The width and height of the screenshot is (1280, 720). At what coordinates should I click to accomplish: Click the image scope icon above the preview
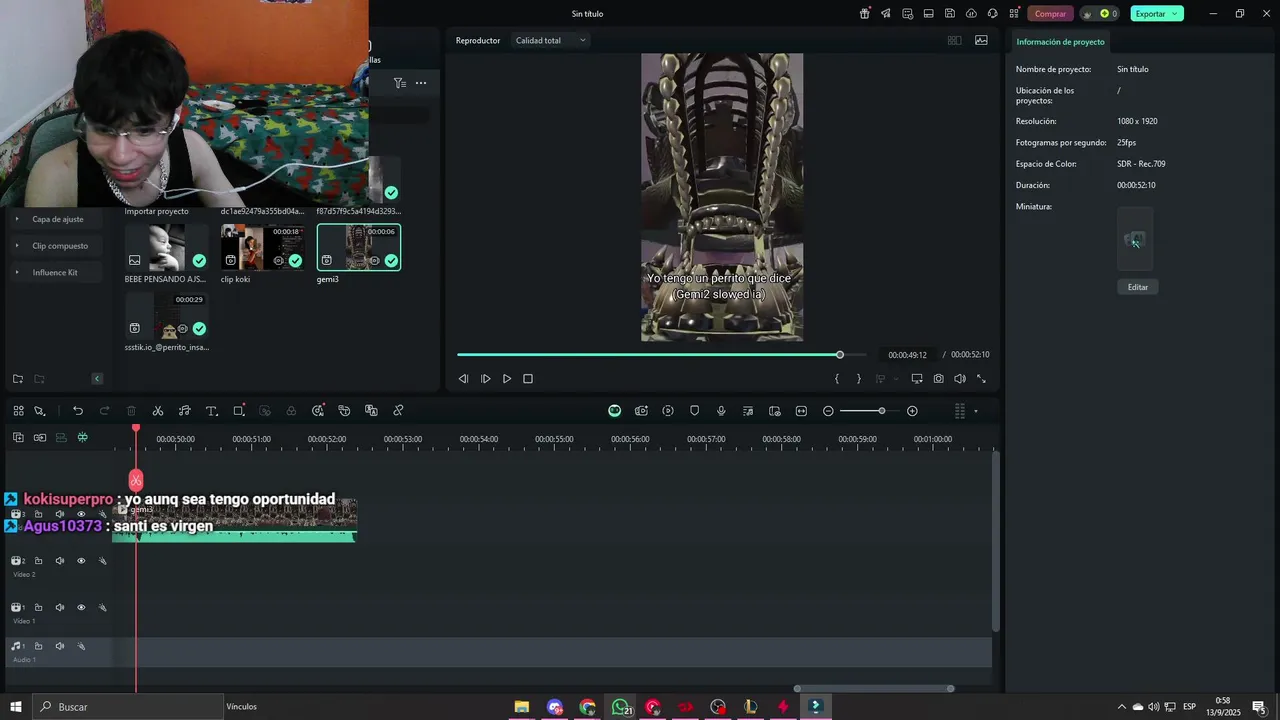pyautogui.click(x=981, y=40)
